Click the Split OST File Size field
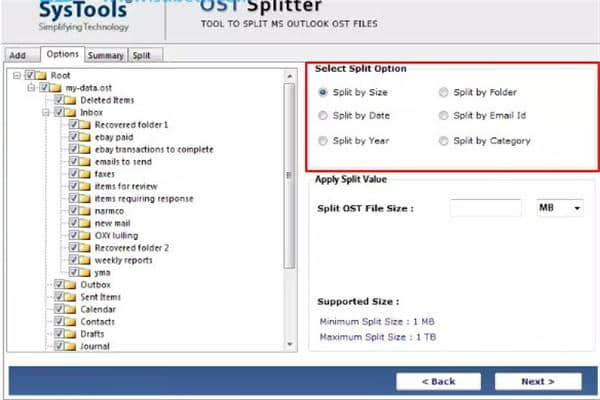The height and width of the screenshot is (400, 600). point(485,208)
